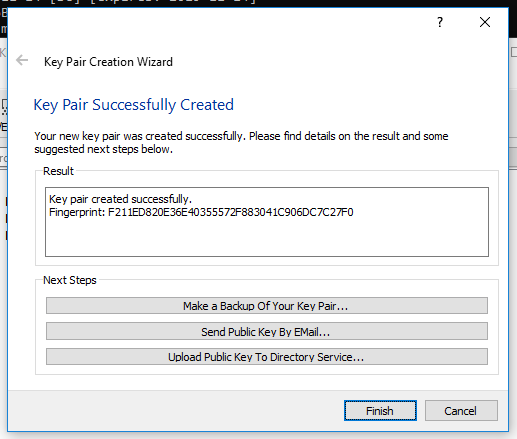Send public key by email
The image size is (517, 439).
click(x=267, y=331)
